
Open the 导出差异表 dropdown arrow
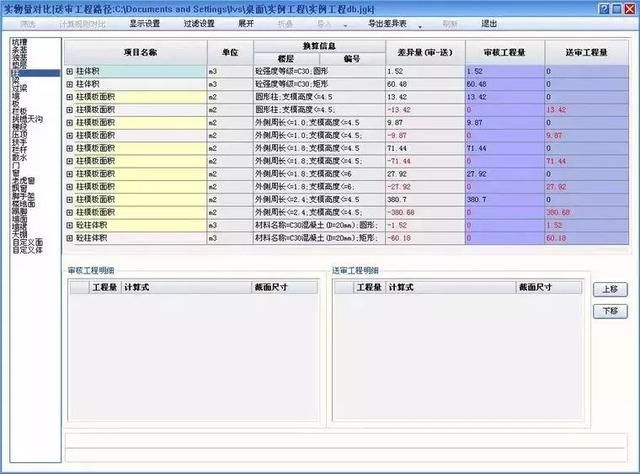point(419,23)
